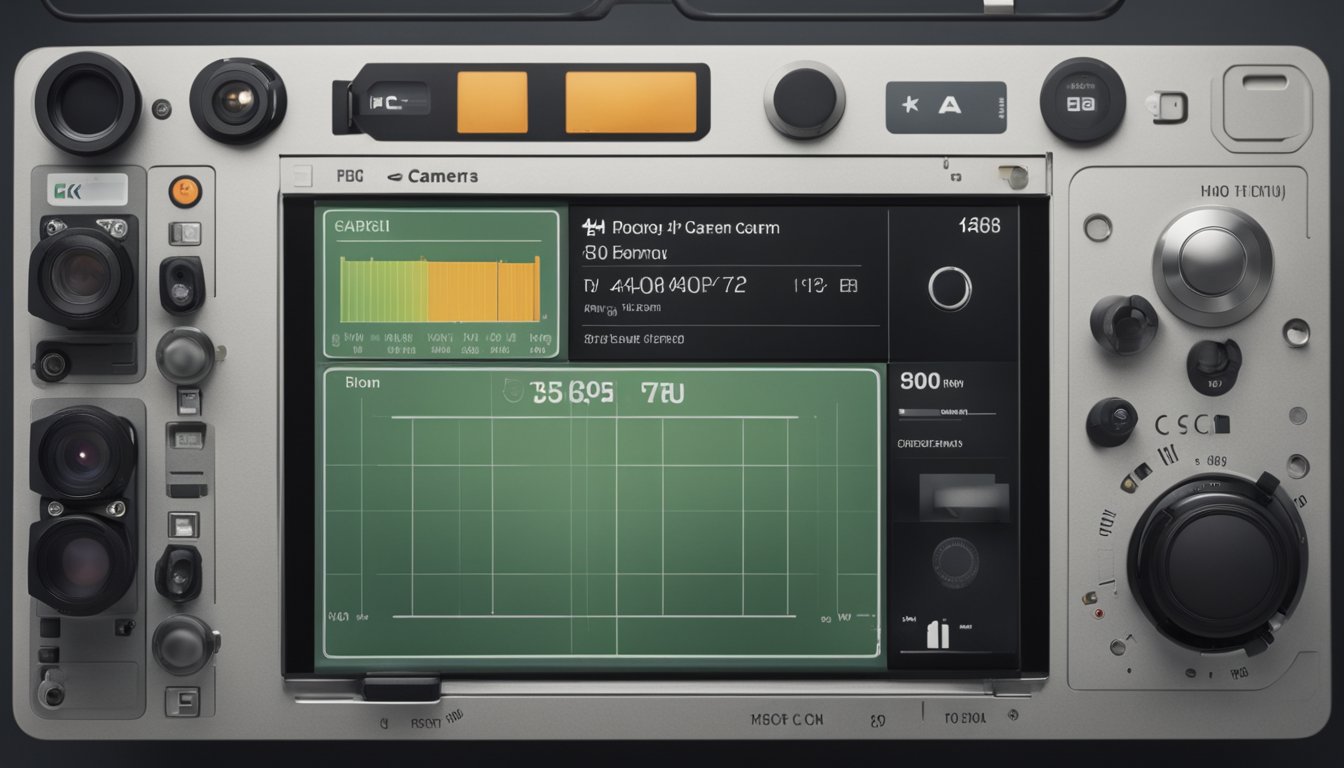Image resolution: width=1344 pixels, height=768 pixels.
Task: Adjust the thin slider under the 800 value
Action: (947, 412)
